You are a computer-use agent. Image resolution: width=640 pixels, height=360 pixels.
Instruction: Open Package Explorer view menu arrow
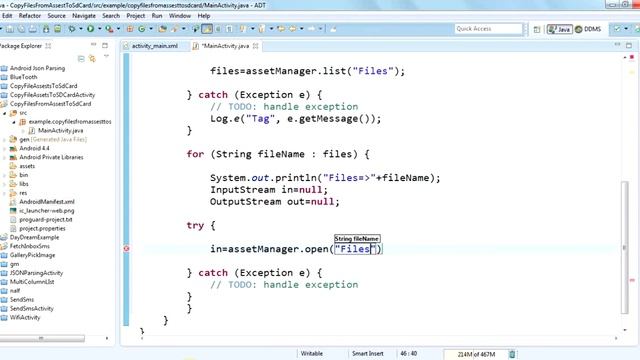click(106, 57)
